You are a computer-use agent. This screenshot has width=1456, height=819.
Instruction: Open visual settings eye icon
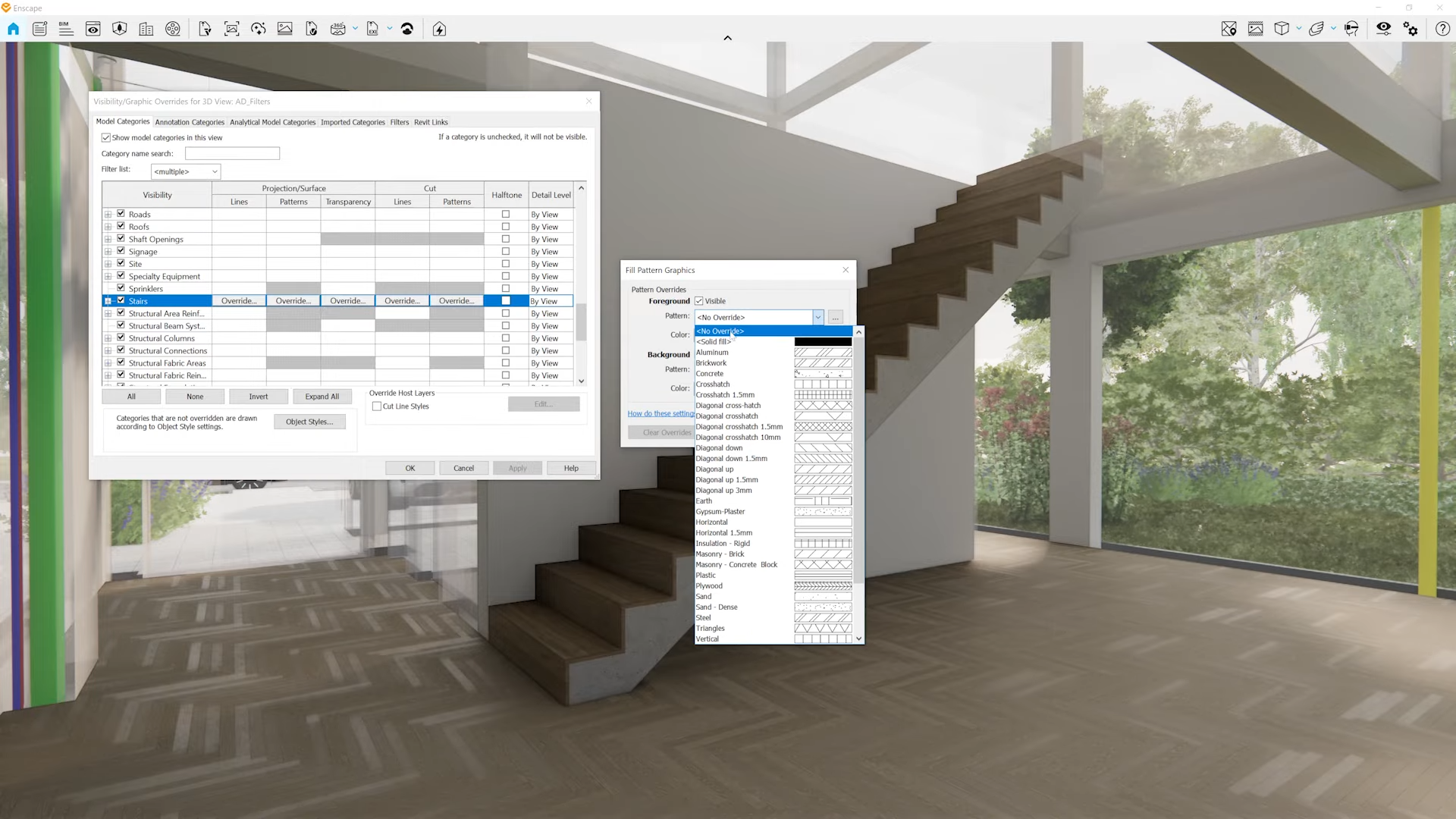coord(1384,29)
